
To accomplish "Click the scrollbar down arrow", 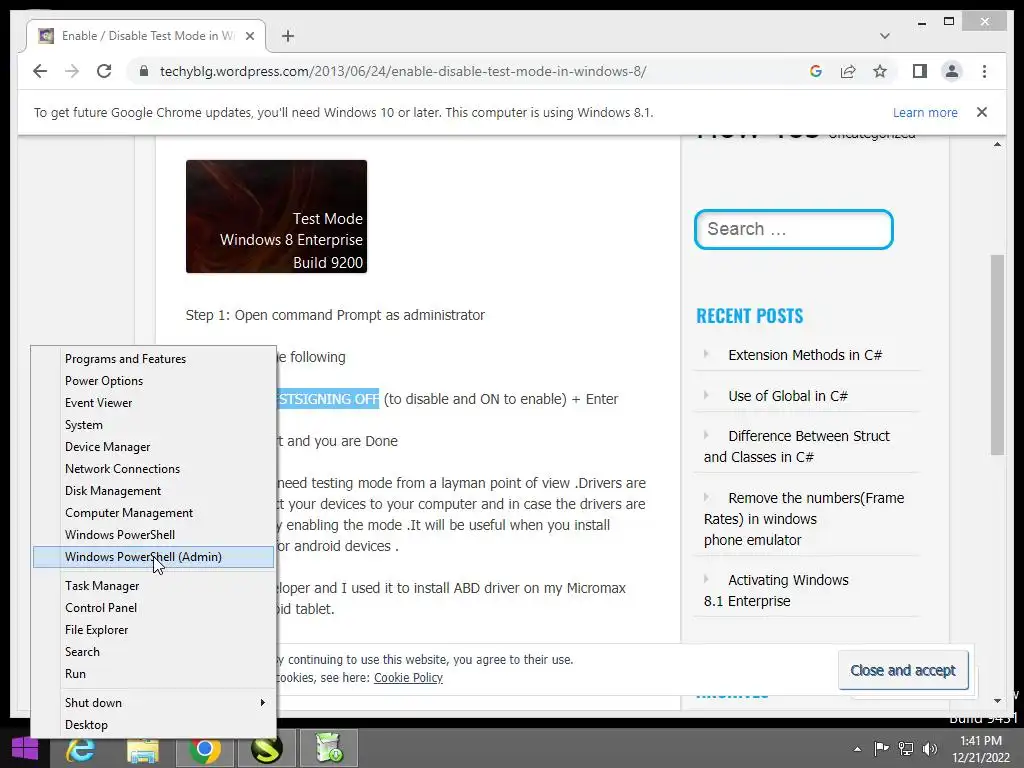I will pyautogui.click(x=997, y=701).
